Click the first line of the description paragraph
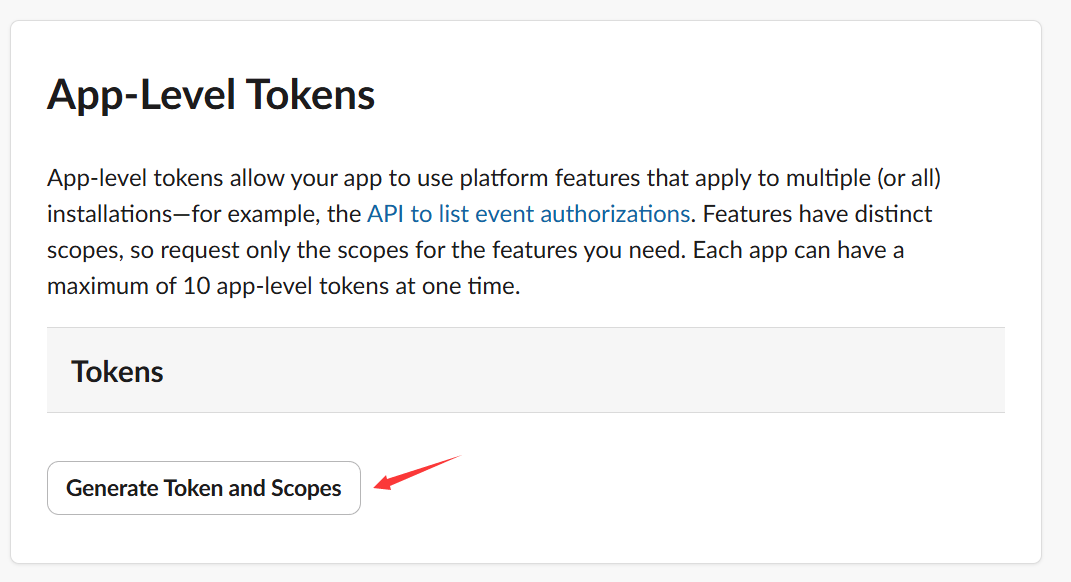Screen dimensions: 1071x582 494,178
